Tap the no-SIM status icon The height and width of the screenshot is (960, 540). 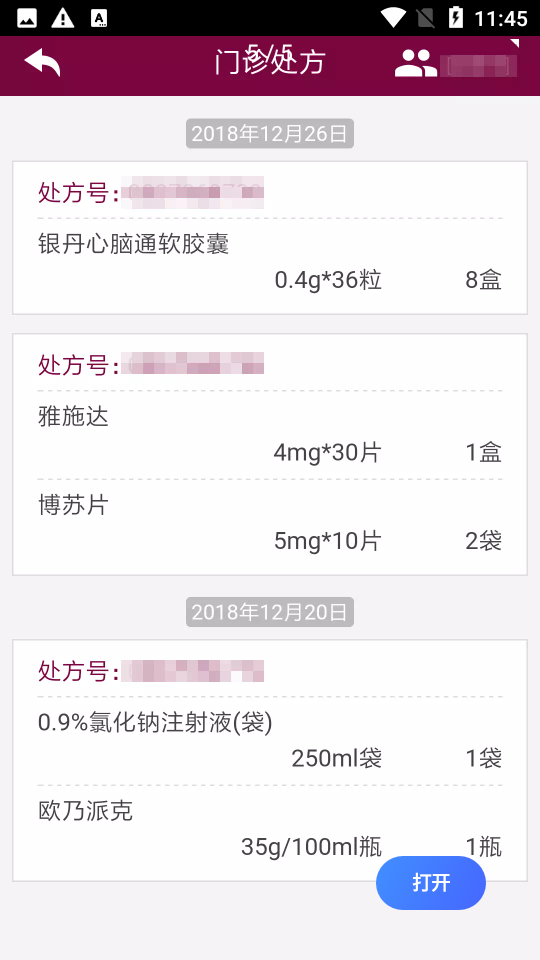pos(426,18)
